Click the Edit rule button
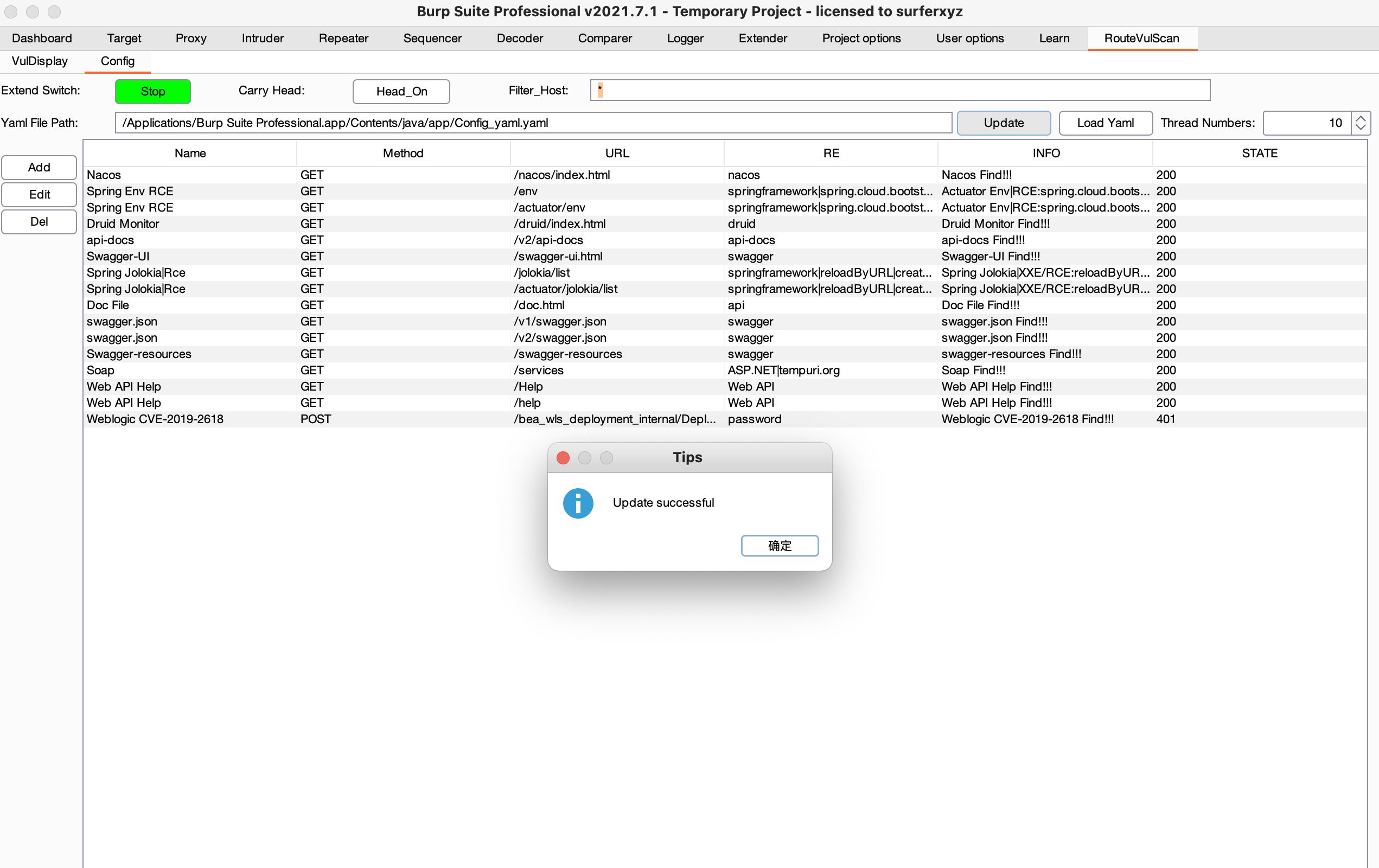The image size is (1379, 868). coord(39,194)
